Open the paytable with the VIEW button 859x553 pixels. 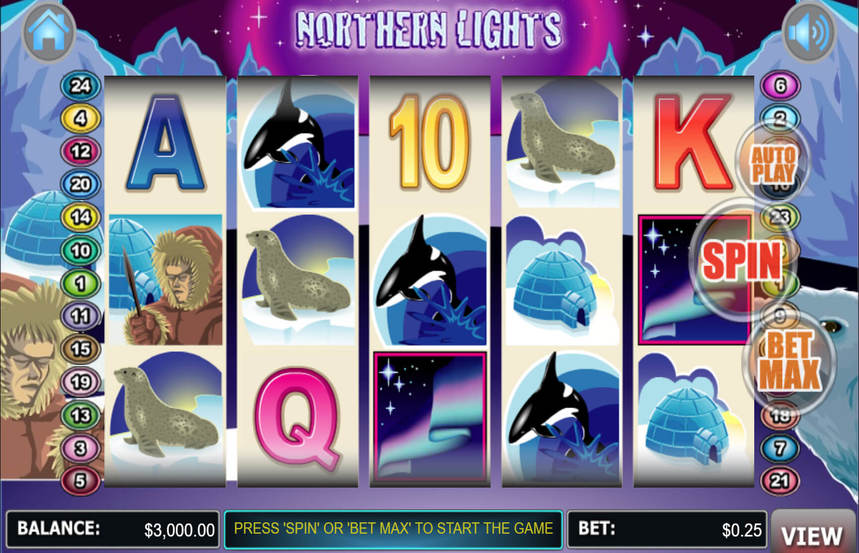(x=812, y=535)
